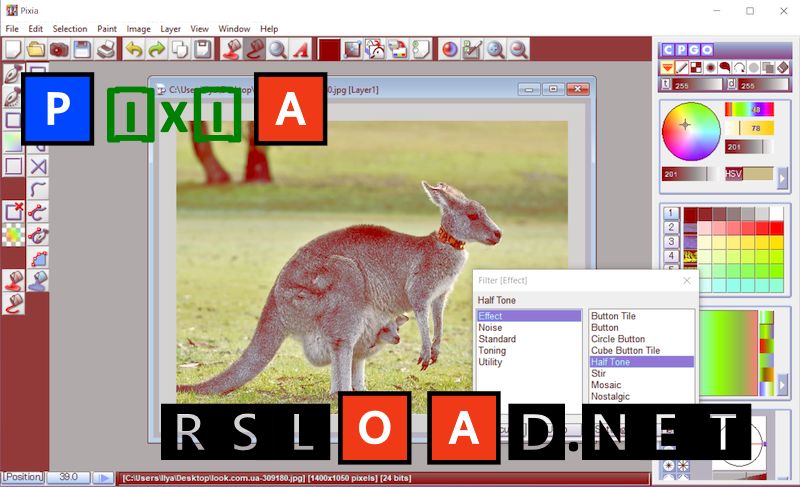Pick a color on the color wheel
Image resolution: width=800 pixels, height=487 pixels.
691,132
